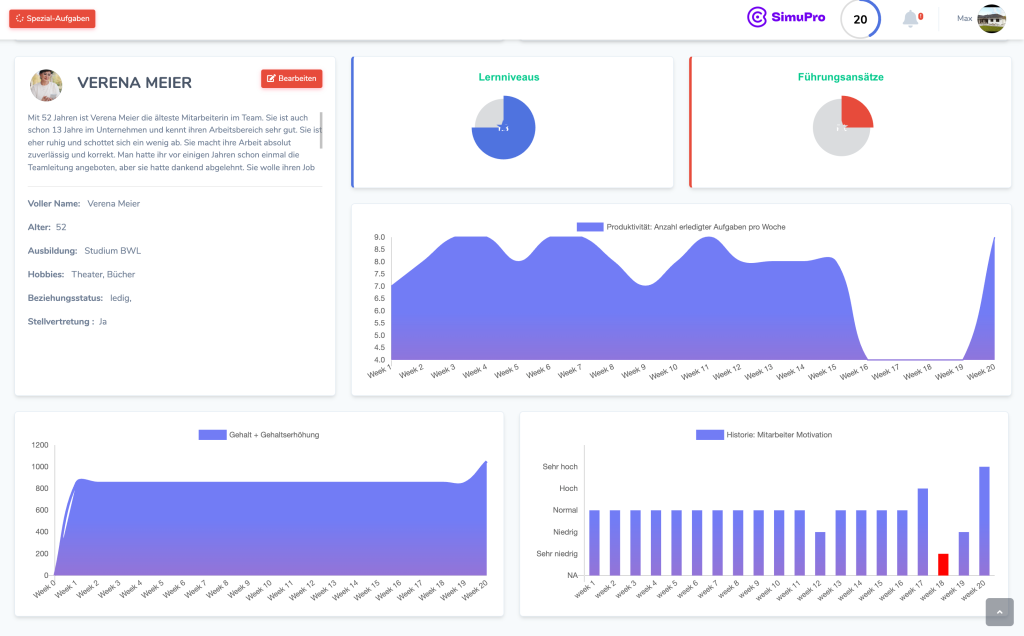Click the circular progress indicator showing 20
The image size is (1024, 636).
click(x=860, y=19)
